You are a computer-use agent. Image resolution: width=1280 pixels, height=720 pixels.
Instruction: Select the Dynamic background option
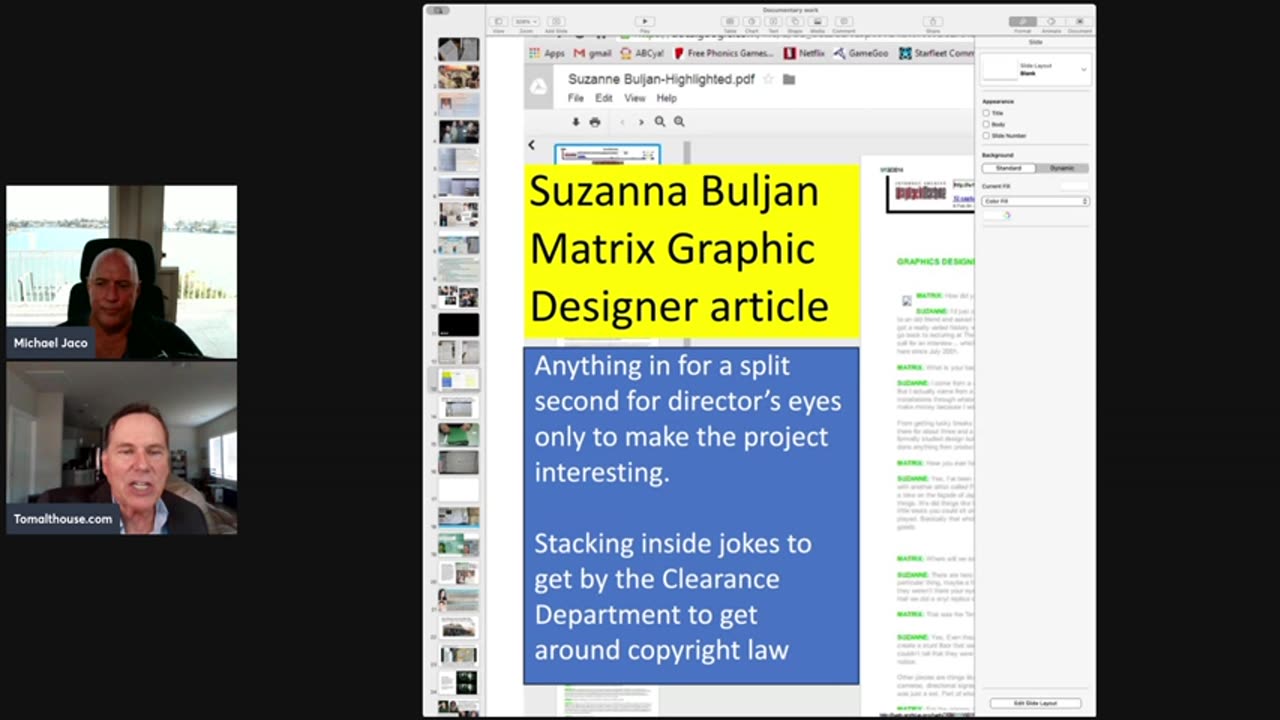click(1062, 168)
